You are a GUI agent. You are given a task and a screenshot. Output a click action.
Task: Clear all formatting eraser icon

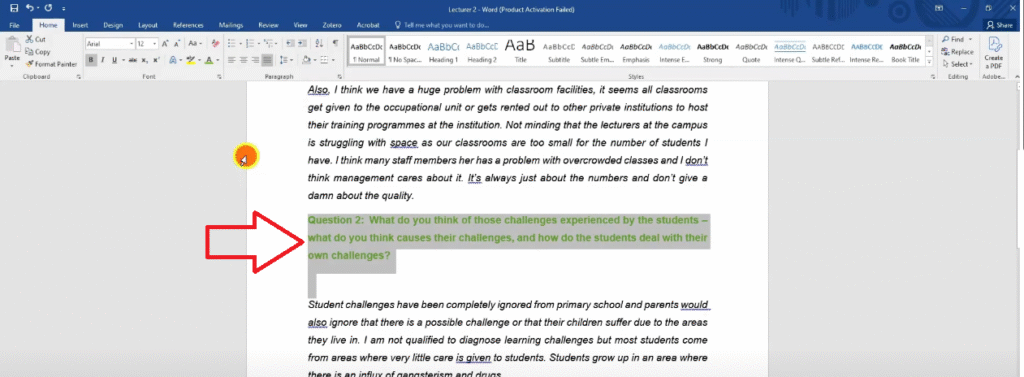(216, 44)
